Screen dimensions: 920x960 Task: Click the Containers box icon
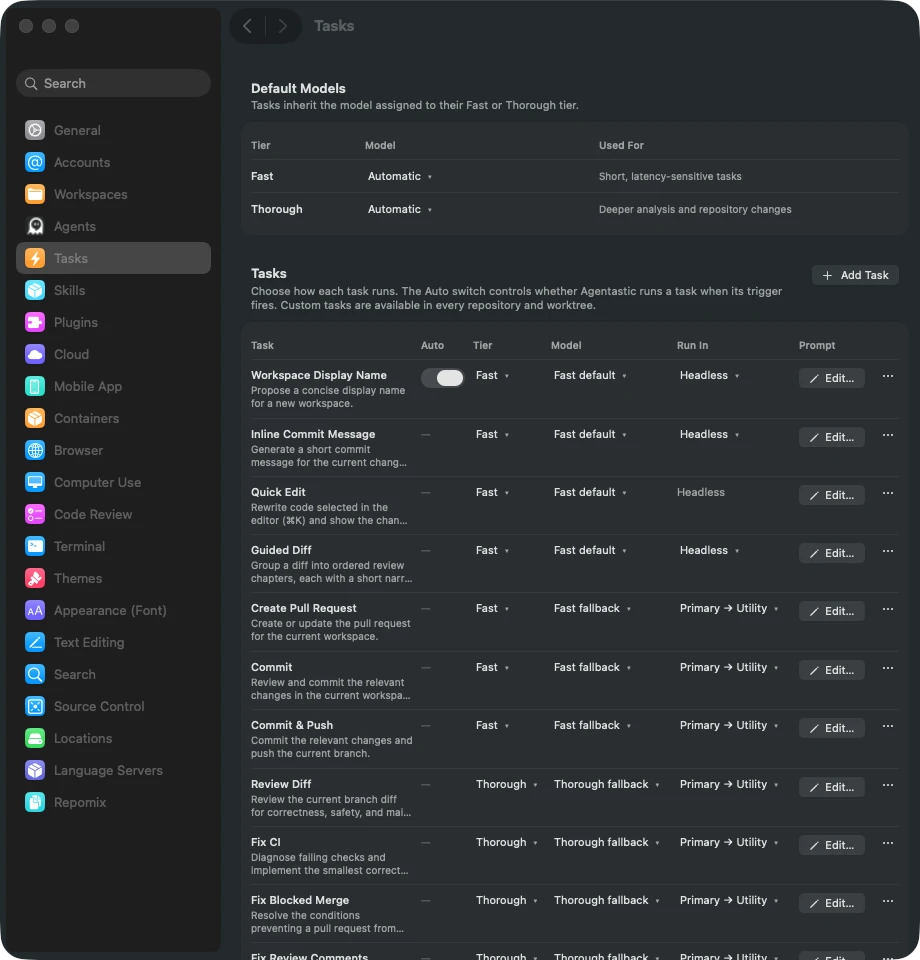[x=35, y=418]
